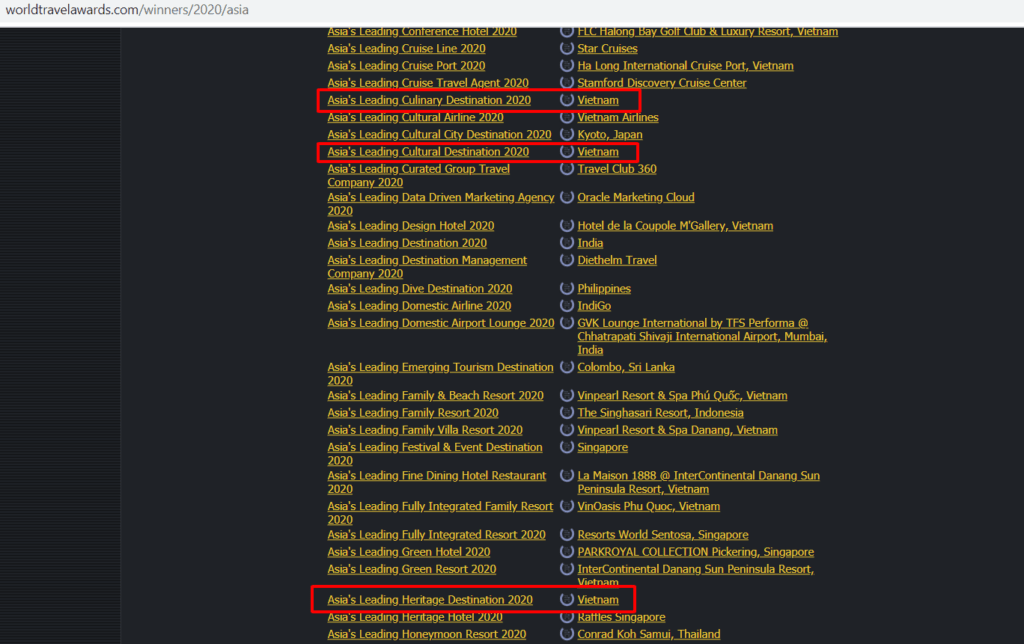Click the laurel icon beside Vinpearl Resort Danang
1024x644 pixels.
tap(567, 430)
